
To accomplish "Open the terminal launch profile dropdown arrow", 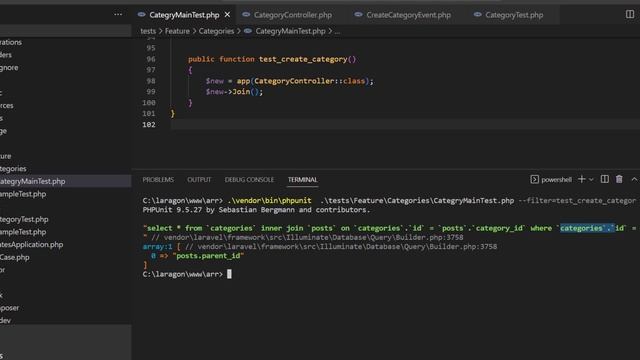I will pos(591,180).
